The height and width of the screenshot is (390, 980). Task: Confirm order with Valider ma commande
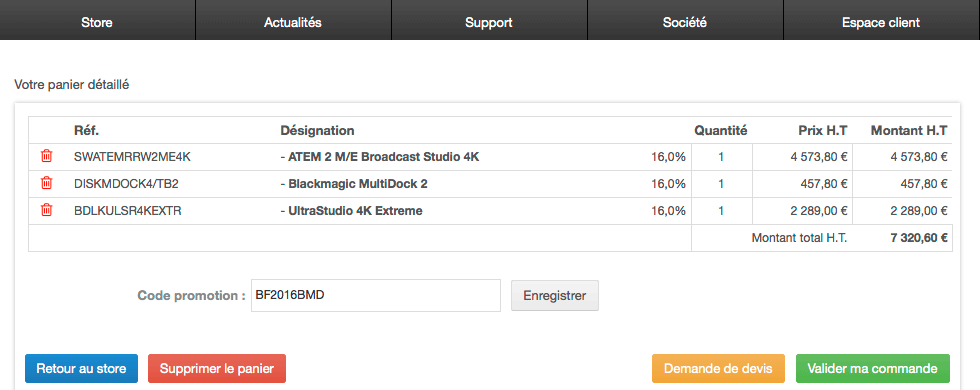tap(872, 369)
